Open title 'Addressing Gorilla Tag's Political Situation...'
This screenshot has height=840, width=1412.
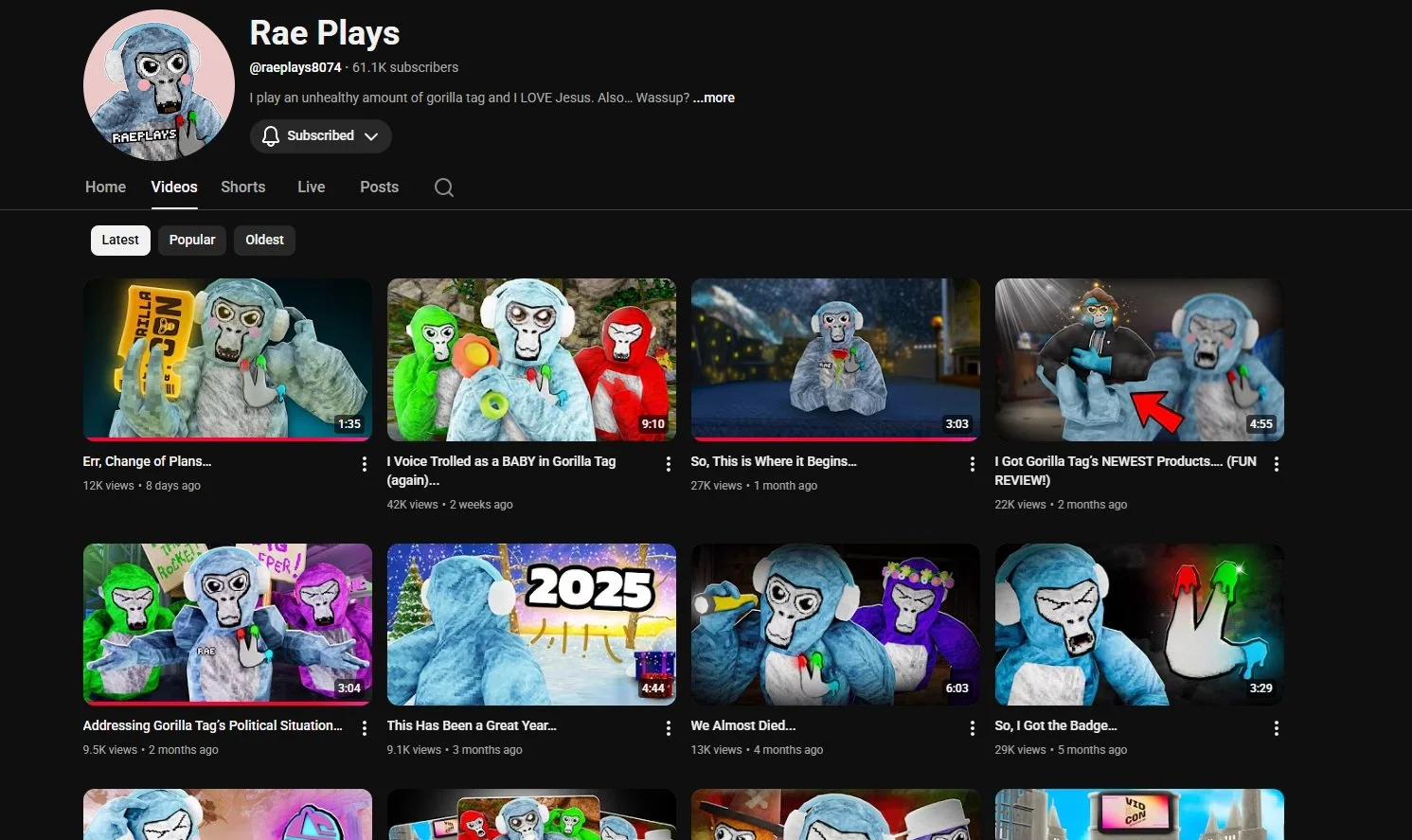pyautogui.click(x=212, y=725)
